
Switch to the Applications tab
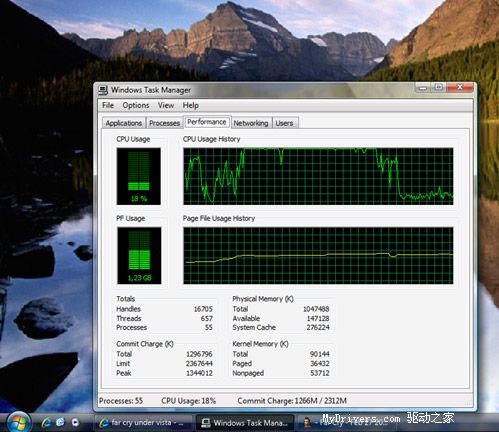point(124,123)
